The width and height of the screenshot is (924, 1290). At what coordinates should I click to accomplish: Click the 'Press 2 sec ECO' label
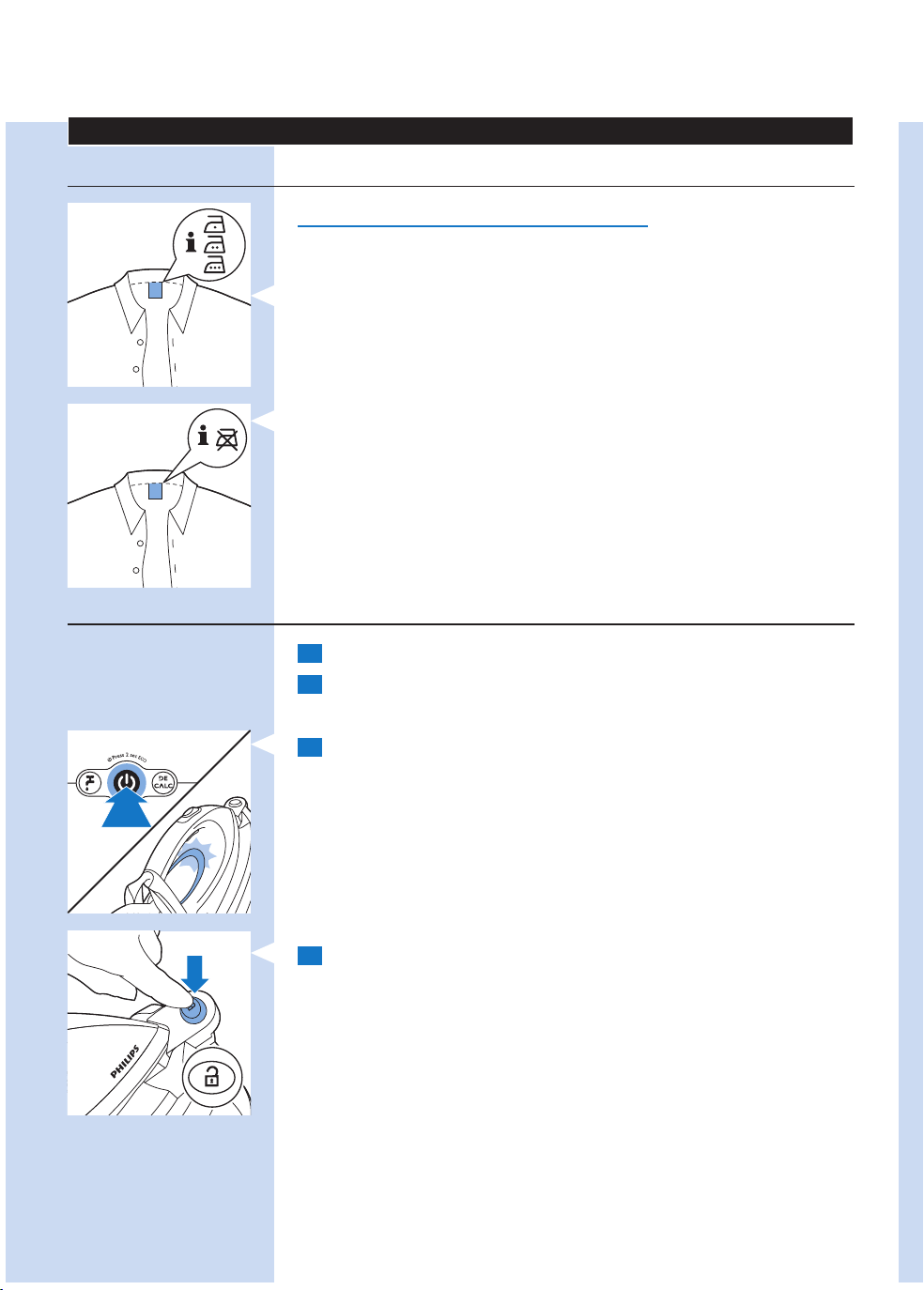pyautogui.click(x=125, y=759)
